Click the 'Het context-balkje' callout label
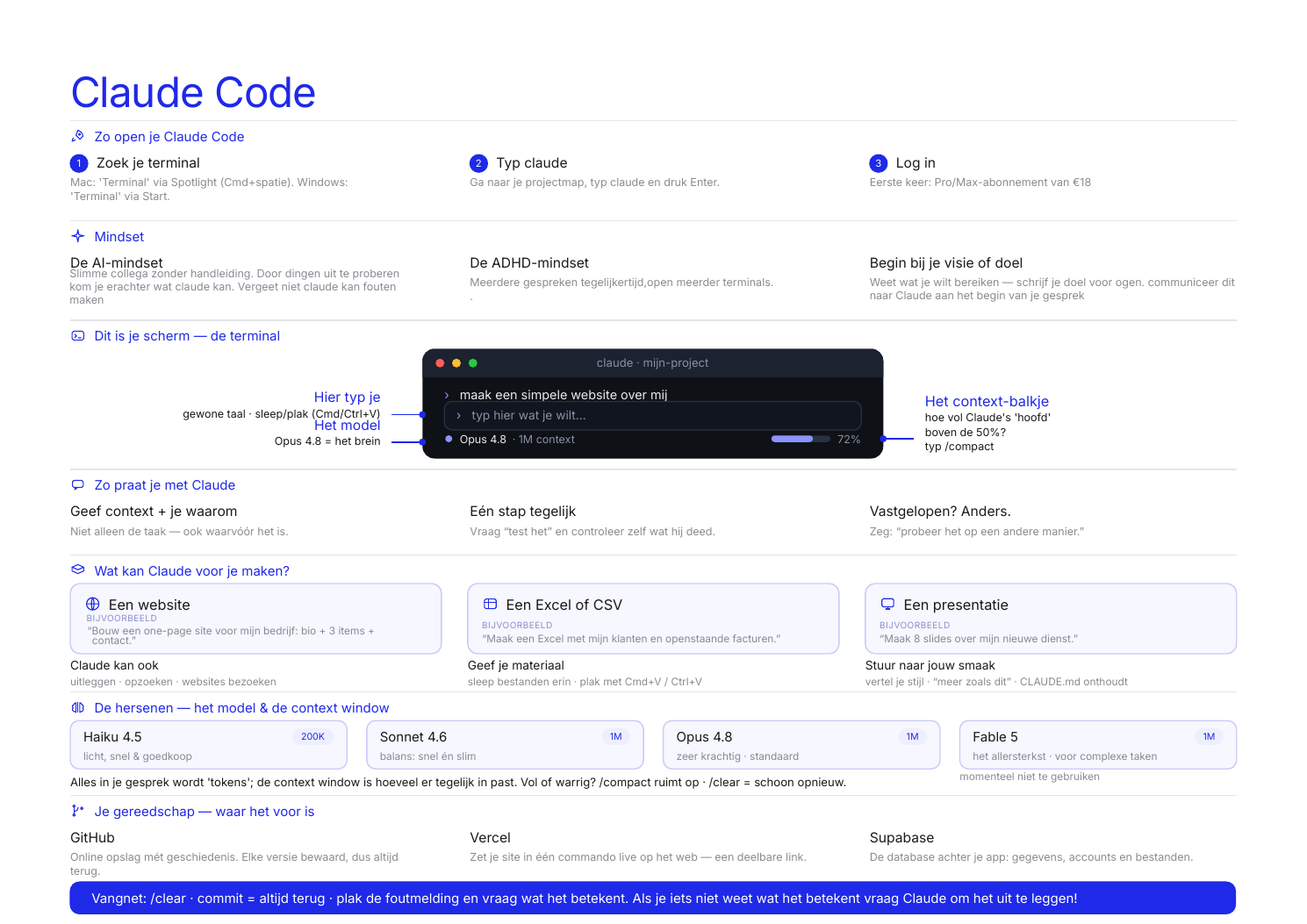The image size is (1307, 924). pos(987,401)
